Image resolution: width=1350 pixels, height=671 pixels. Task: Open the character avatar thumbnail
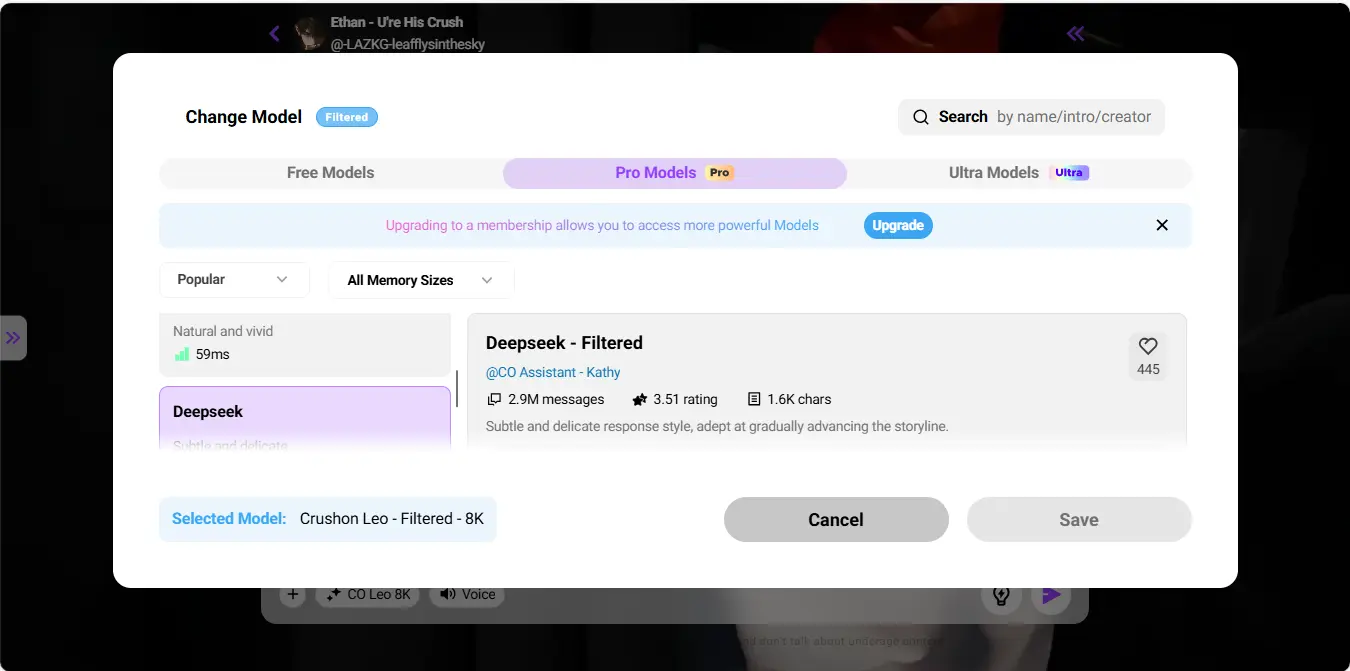pos(309,34)
